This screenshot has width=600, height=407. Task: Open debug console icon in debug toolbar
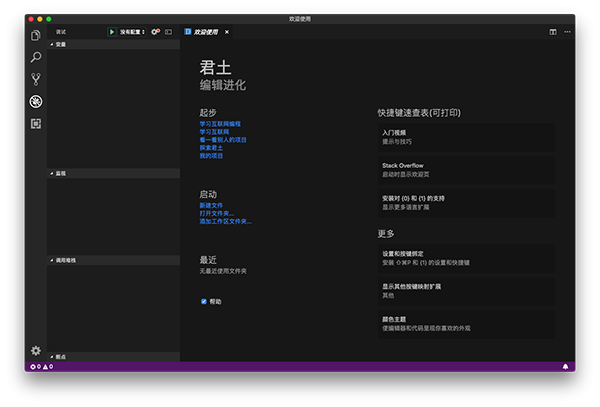(x=168, y=32)
